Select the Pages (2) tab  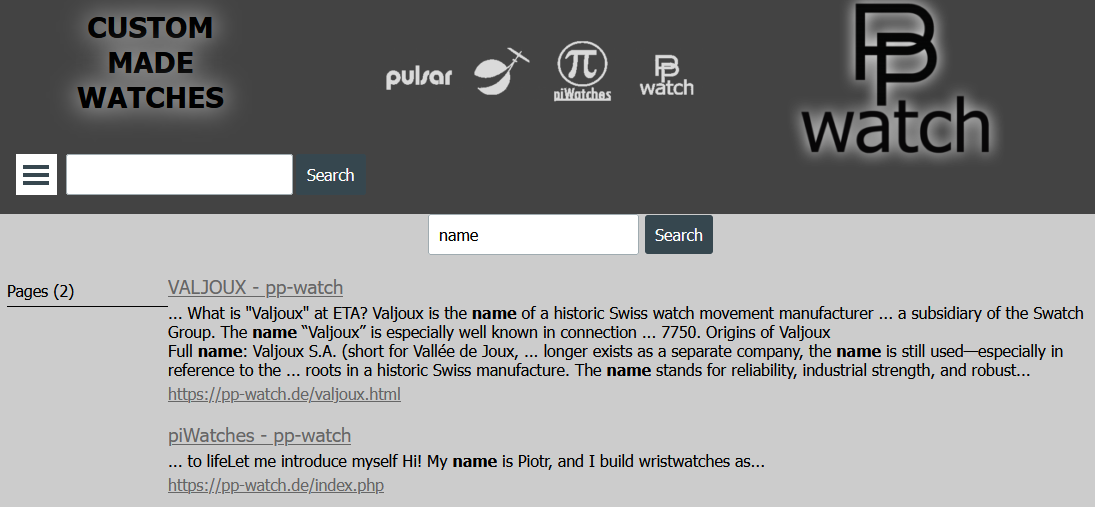[x=41, y=292]
